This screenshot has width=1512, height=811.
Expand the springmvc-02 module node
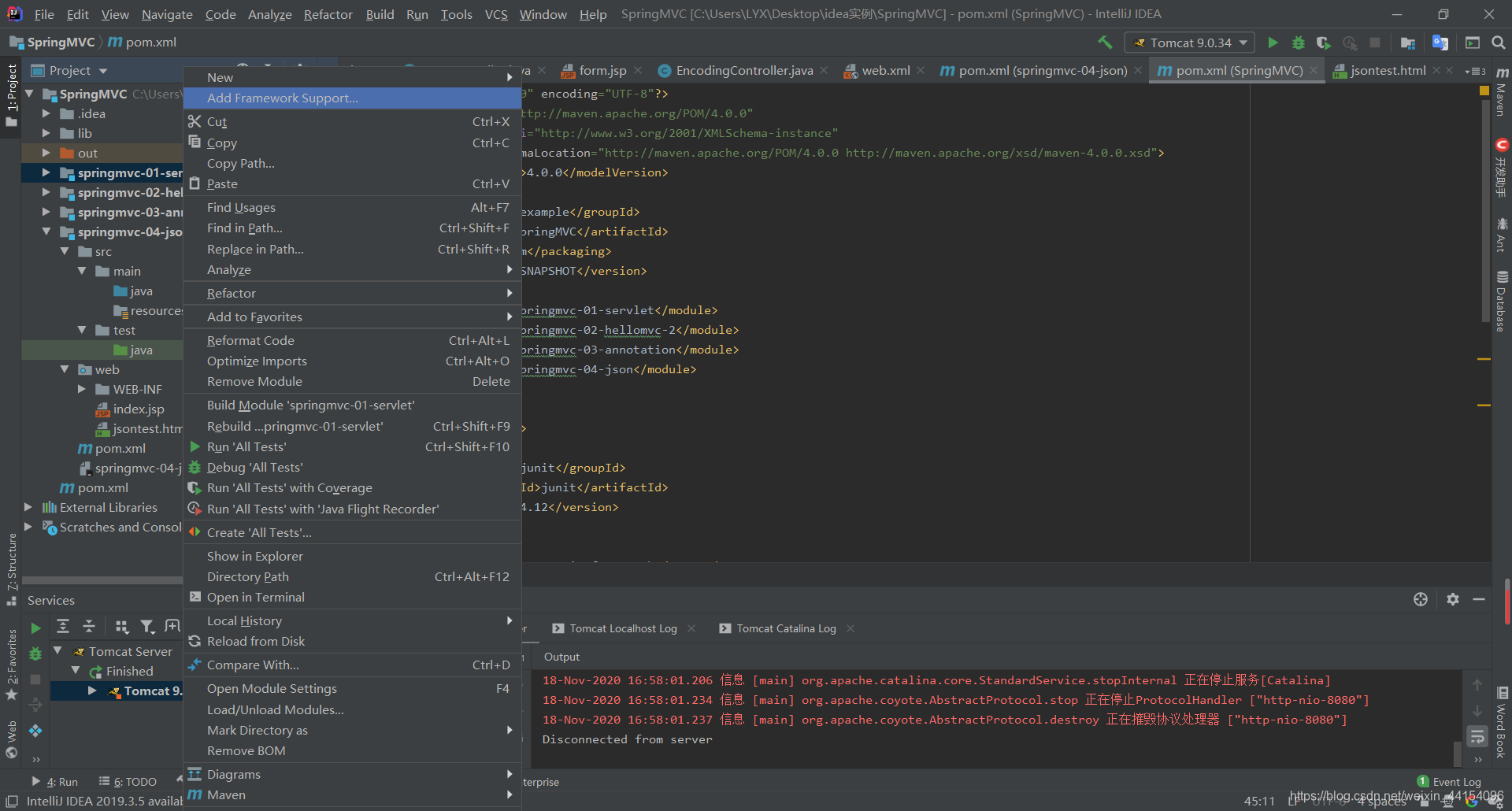click(46, 192)
